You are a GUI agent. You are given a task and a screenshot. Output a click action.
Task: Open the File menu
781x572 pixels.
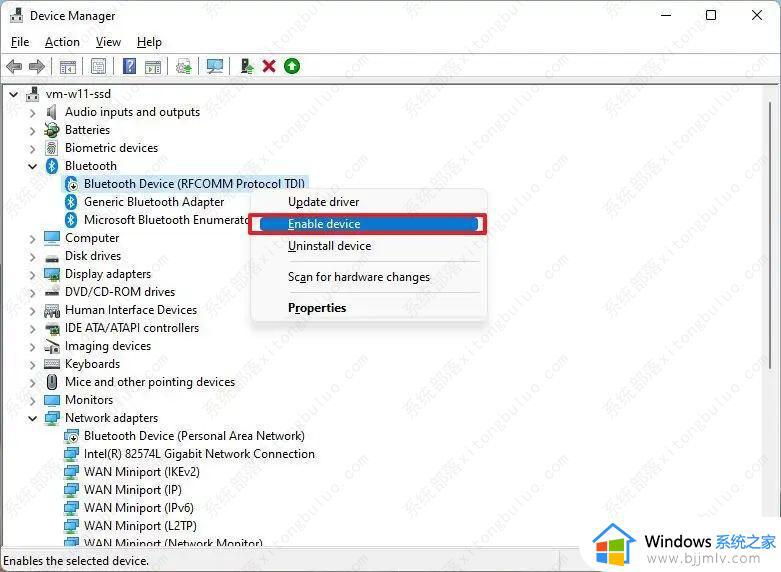tap(20, 42)
